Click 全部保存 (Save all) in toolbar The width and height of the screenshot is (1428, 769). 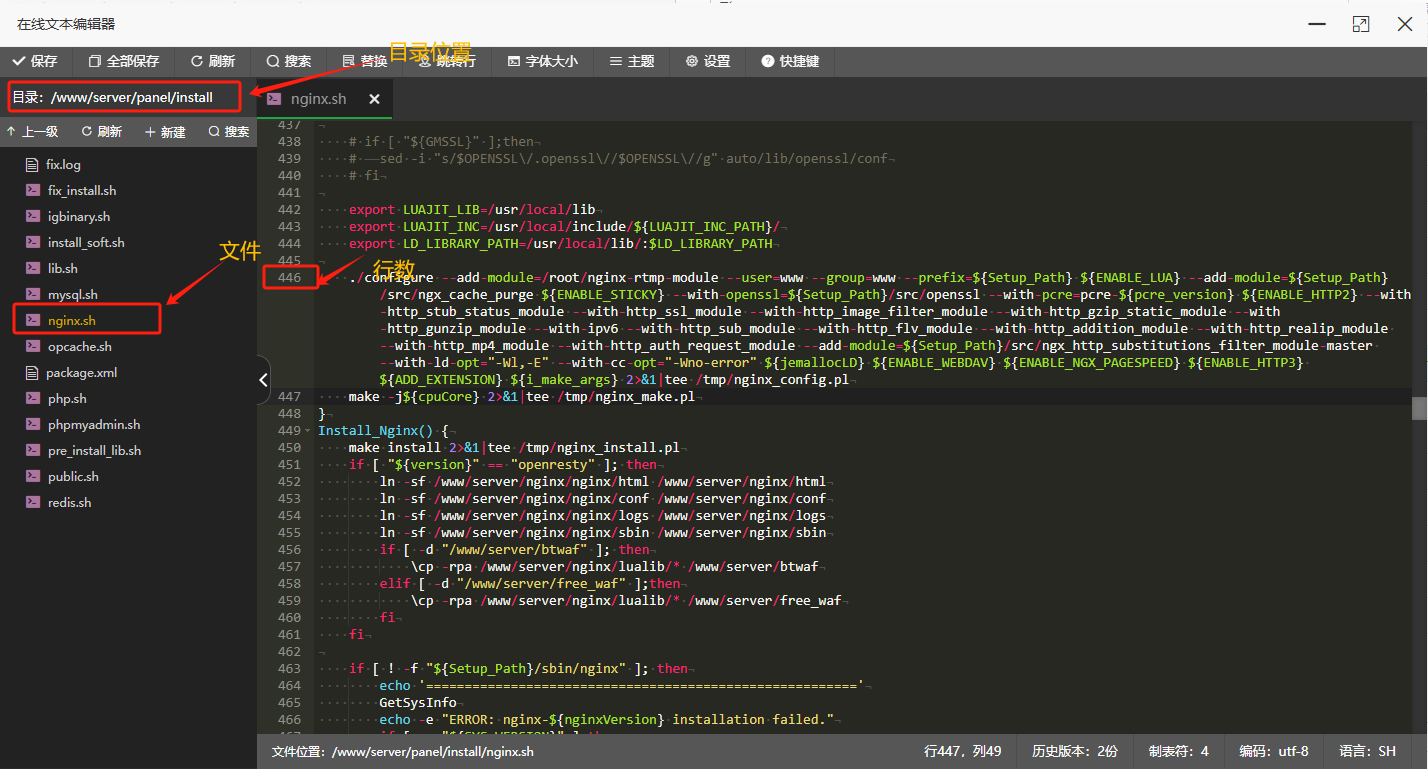point(124,61)
